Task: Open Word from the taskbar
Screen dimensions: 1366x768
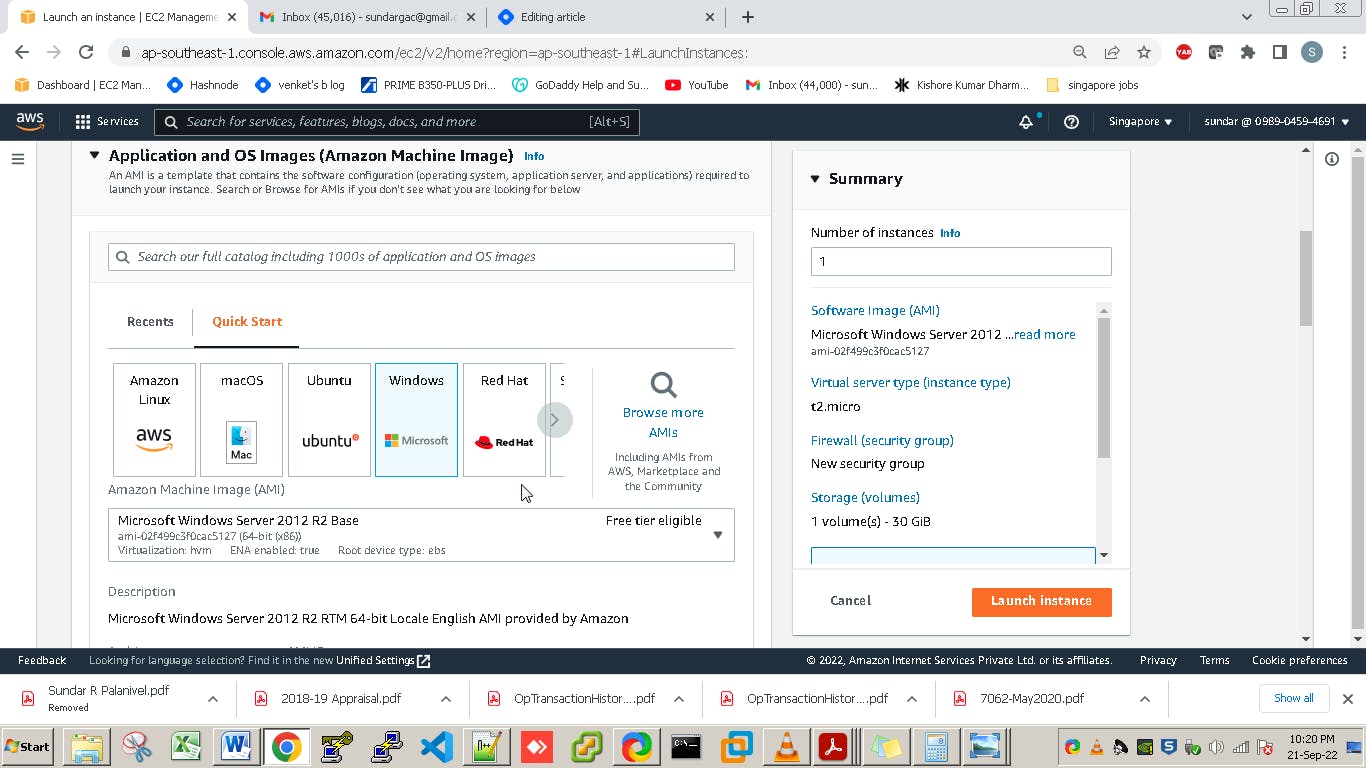Action: point(237,747)
